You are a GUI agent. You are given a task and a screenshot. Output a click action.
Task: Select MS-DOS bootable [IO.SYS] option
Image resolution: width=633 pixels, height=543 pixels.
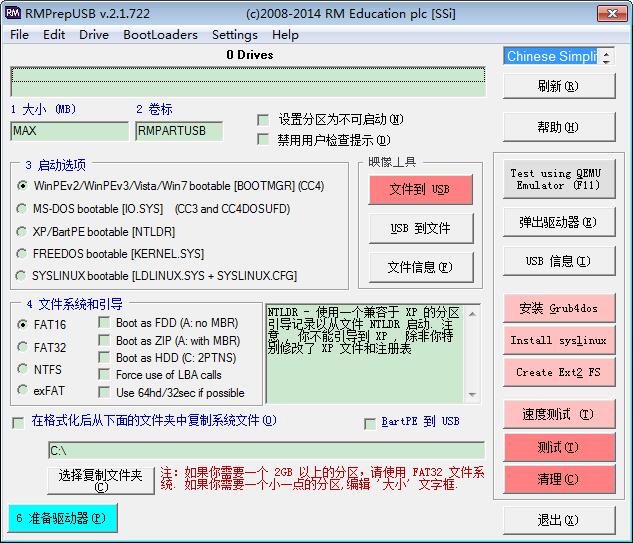(x=21, y=209)
